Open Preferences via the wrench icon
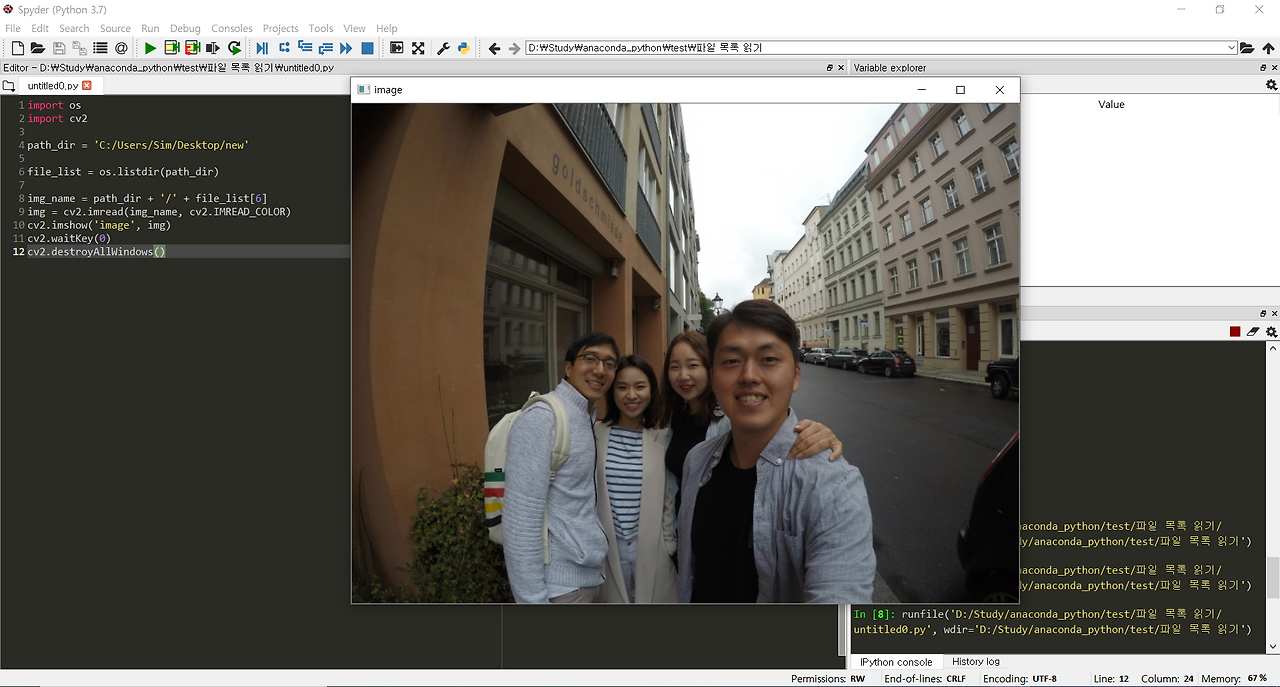1280x687 pixels. click(443, 48)
